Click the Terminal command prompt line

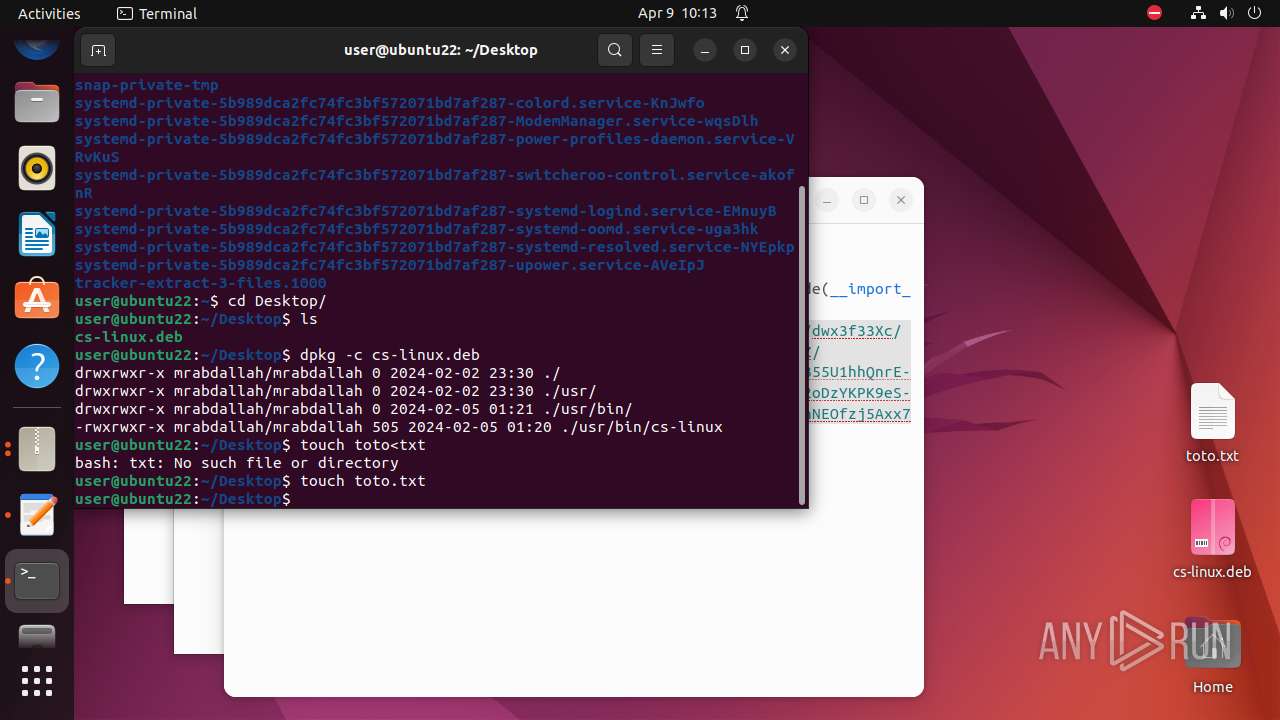[183, 499]
